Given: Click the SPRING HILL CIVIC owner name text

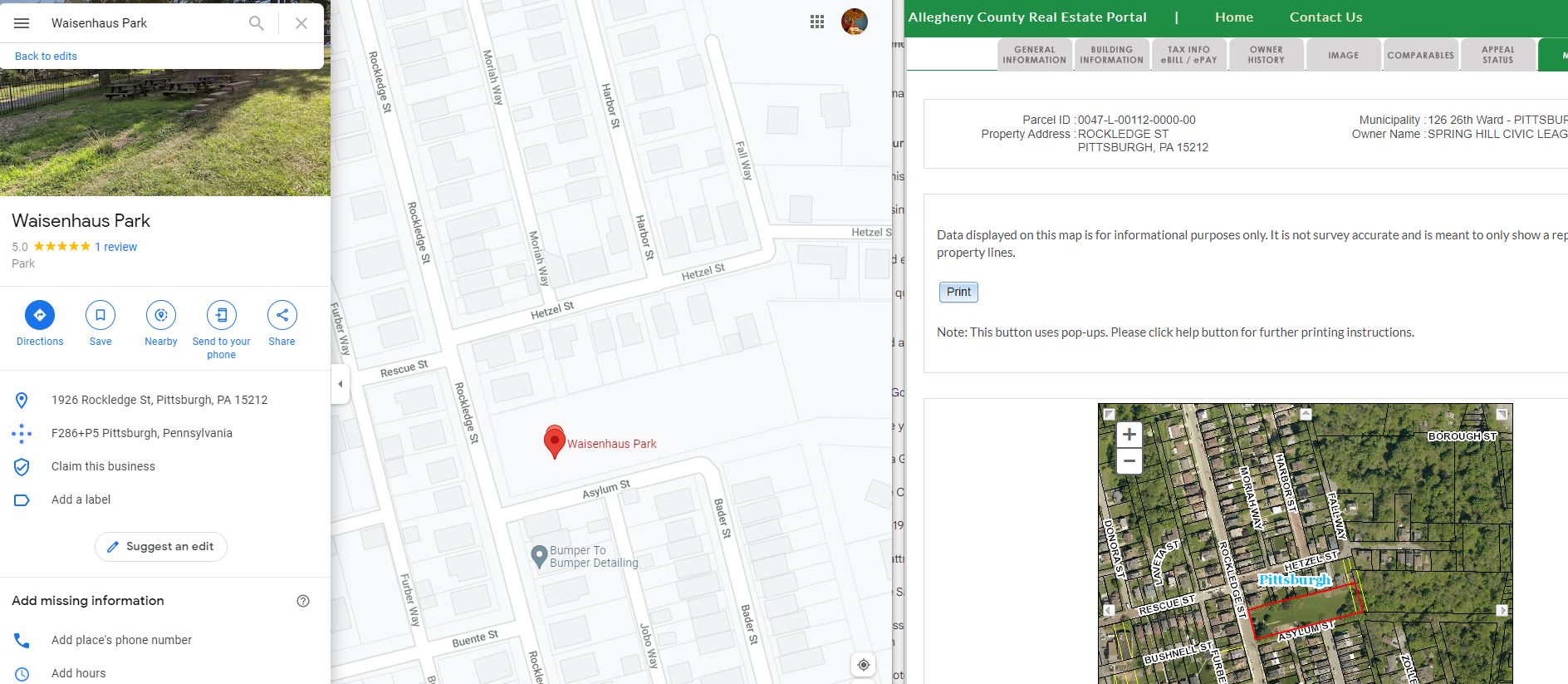Looking at the screenshot, I should tap(1497, 134).
